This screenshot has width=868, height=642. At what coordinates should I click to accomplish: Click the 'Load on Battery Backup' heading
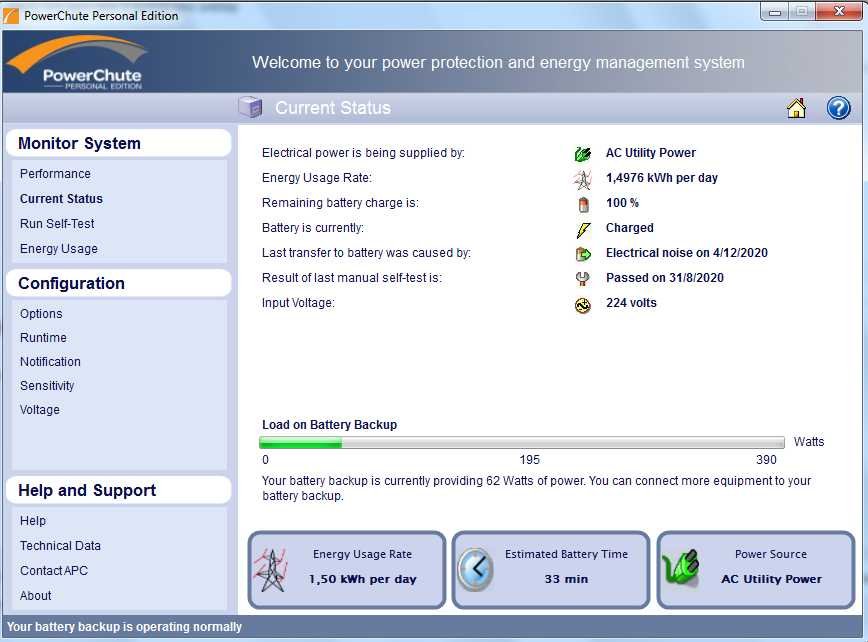coord(329,425)
